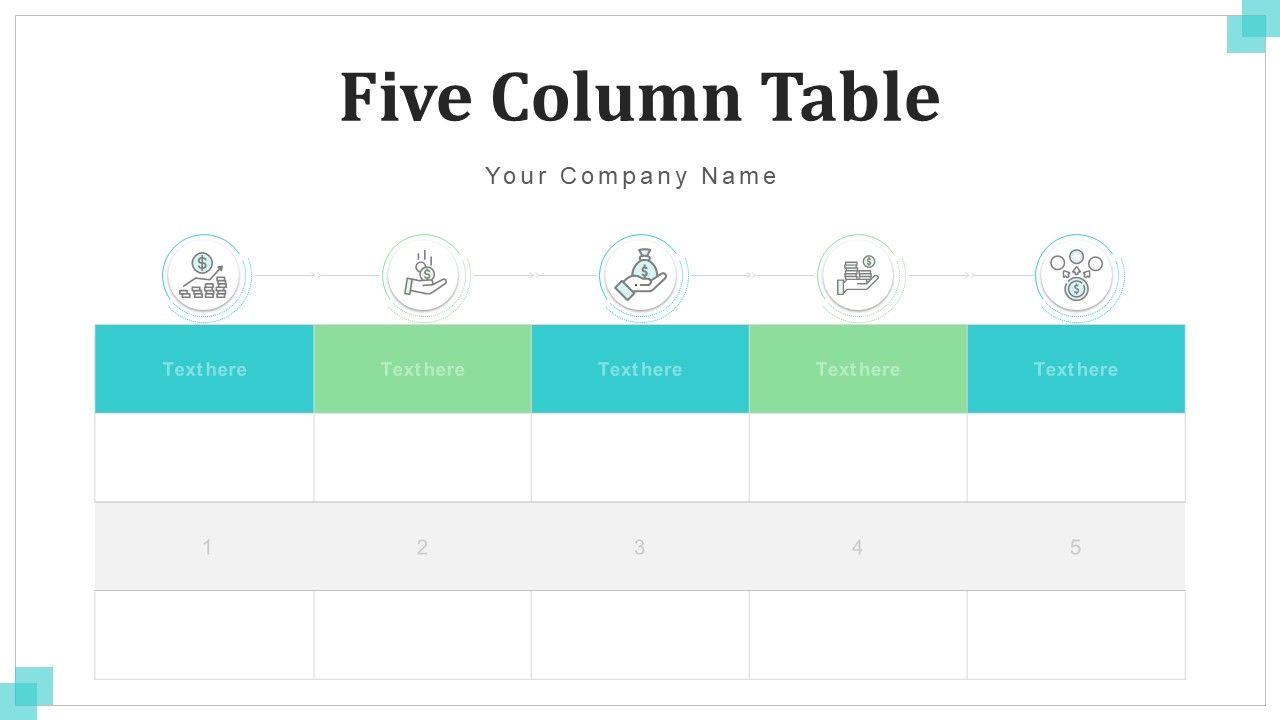Select the 'Your Company Name' subtitle
The width and height of the screenshot is (1280, 720).
[631, 176]
